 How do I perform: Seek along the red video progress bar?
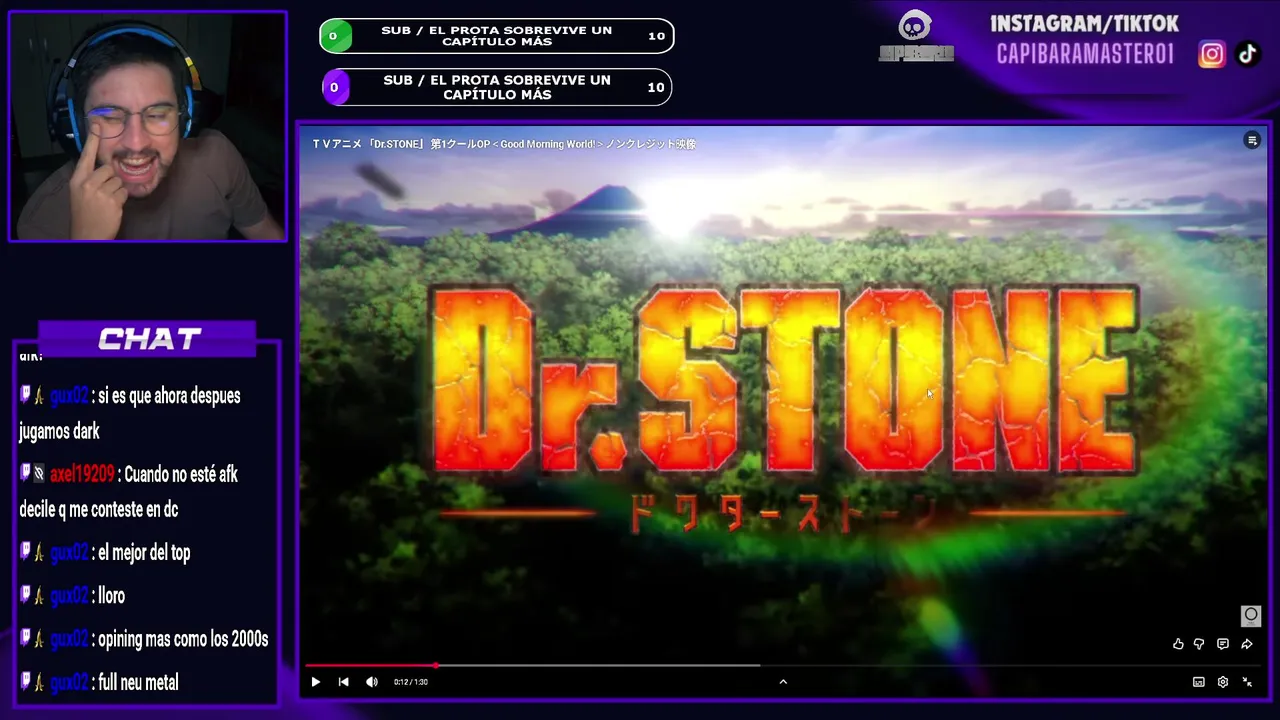tap(783, 665)
